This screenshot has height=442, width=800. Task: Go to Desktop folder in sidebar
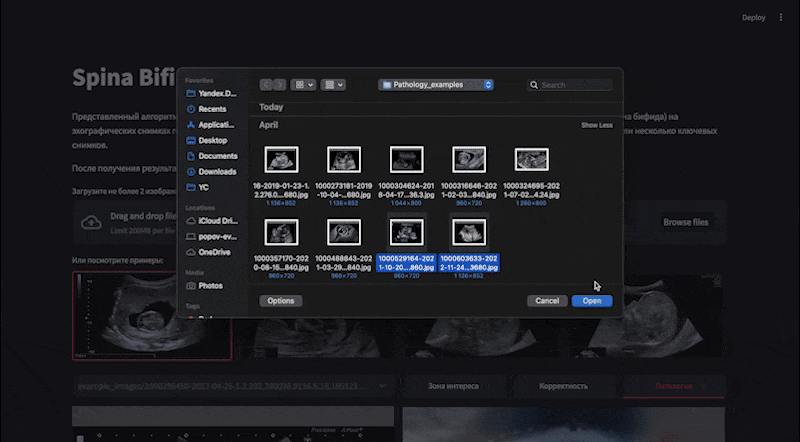(207, 140)
